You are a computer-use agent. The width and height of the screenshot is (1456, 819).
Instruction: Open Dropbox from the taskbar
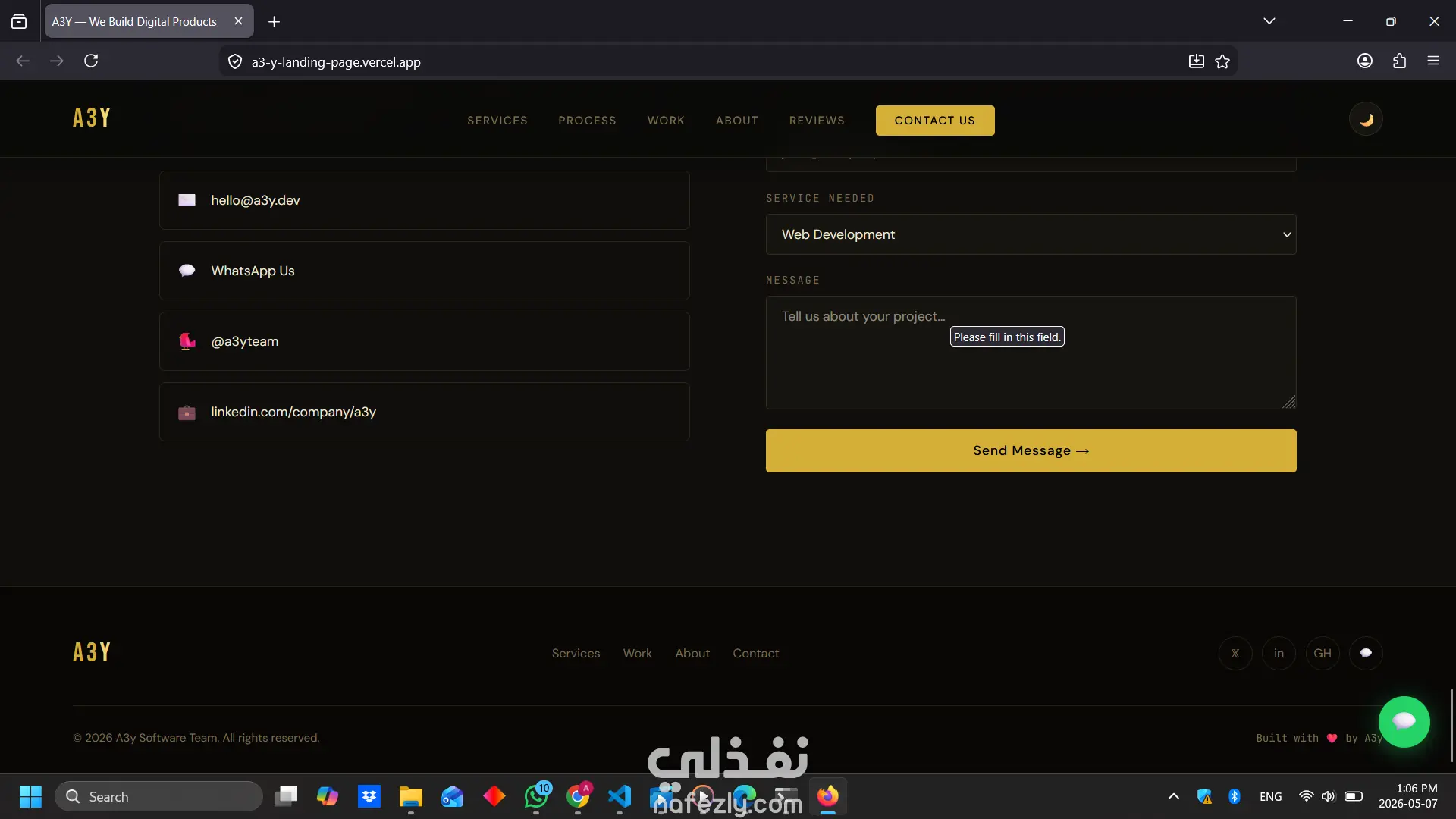point(369,797)
